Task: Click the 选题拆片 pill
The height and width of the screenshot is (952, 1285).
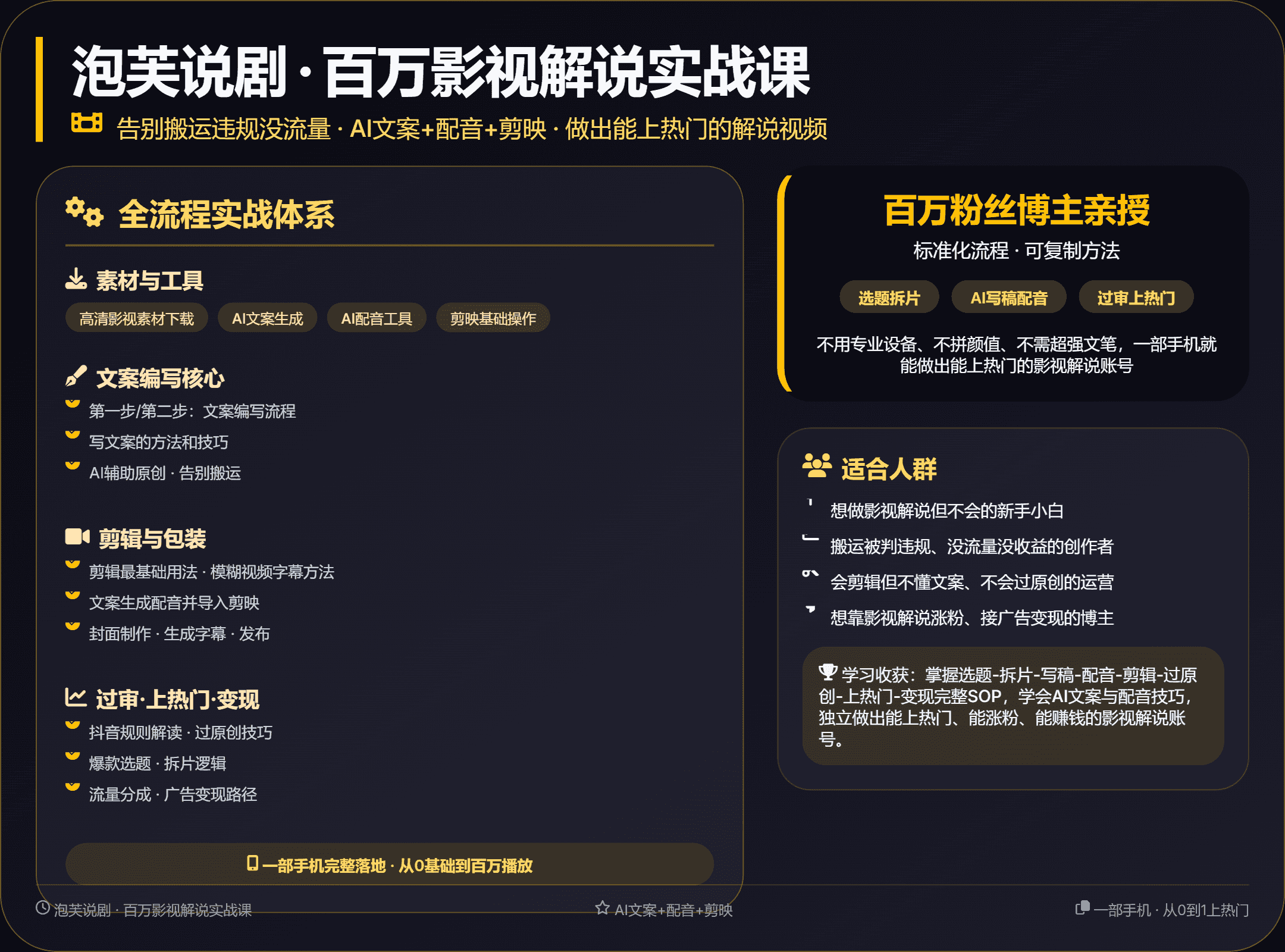Action: click(889, 297)
